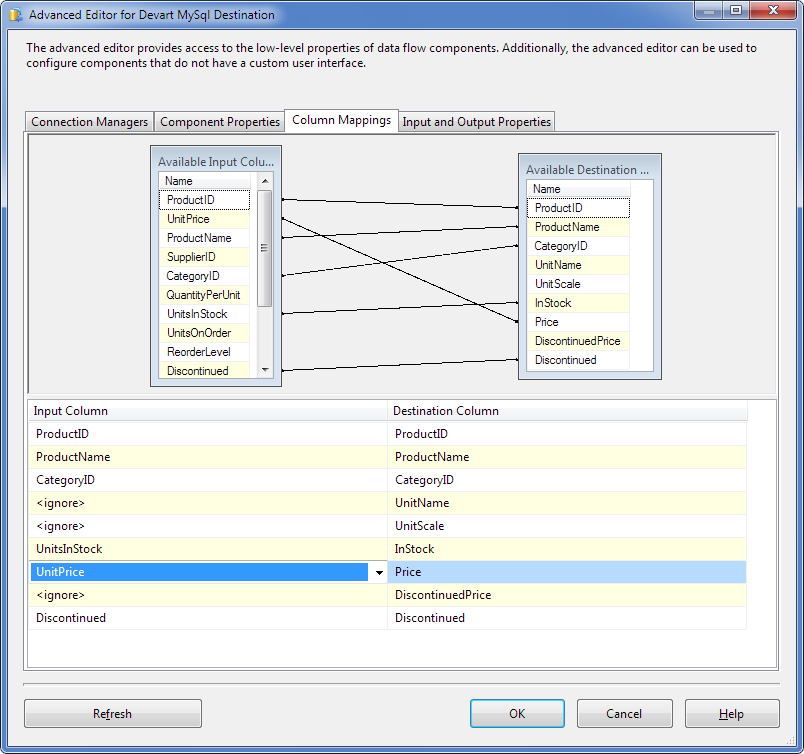
Task: Select Discontinued in Available Destination Columns
Action: click(x=578, y=360)
